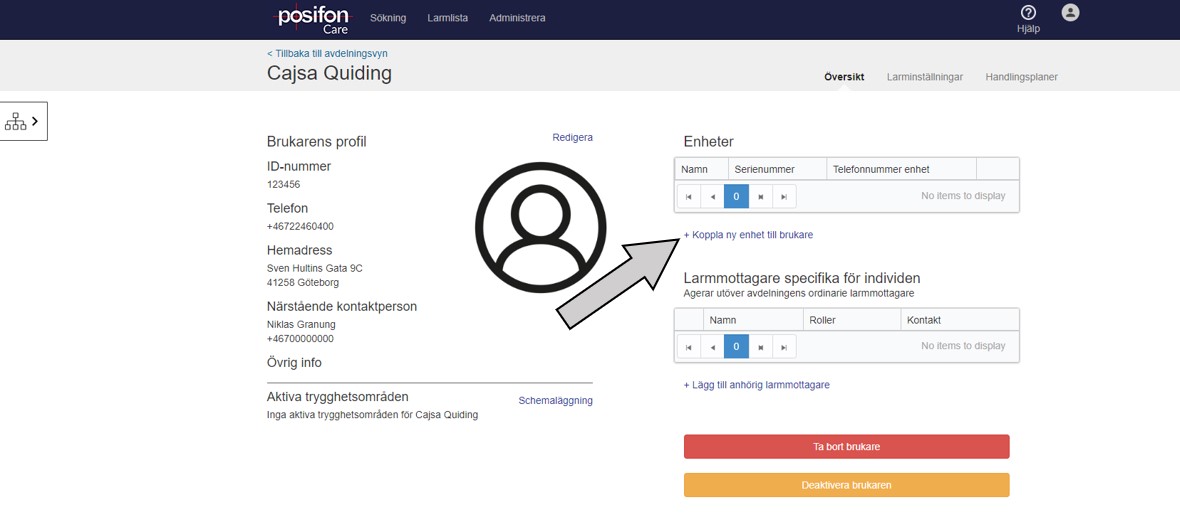The width and height of the screenshot is (1180, 517).
Task: Go to next page in Enheter pager
Action: tap(761, 197)
